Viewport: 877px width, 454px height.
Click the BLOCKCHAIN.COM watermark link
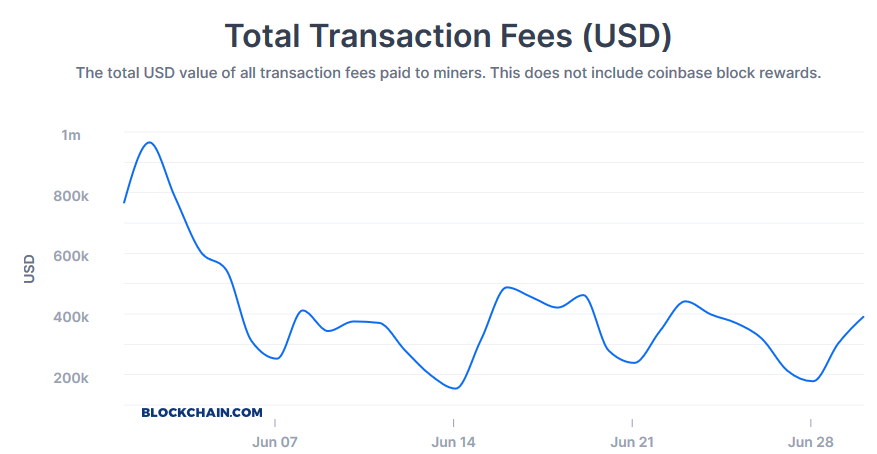pyautogui.click(x=202, y=412)
